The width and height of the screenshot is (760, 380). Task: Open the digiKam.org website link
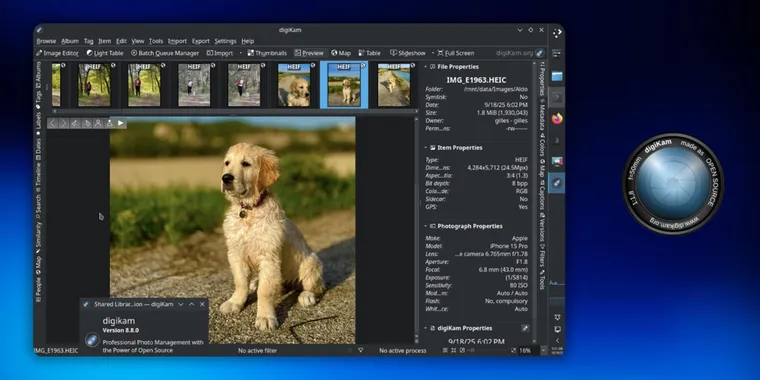click(520, 53)
